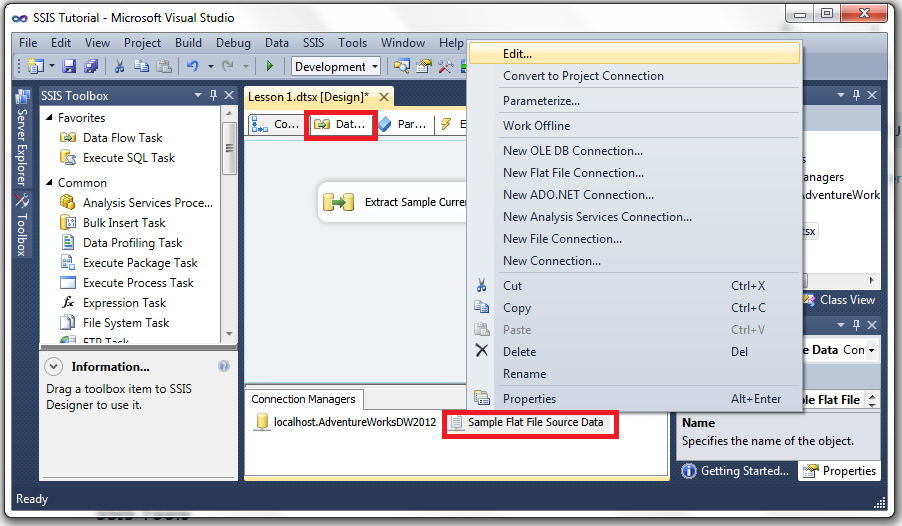Pin the SSIS Toolbox panel

213,95
